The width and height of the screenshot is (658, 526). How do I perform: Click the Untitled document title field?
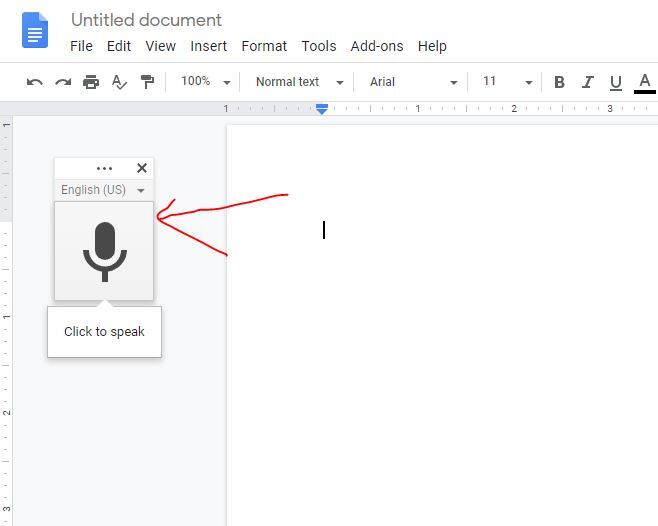coord(147,20)
